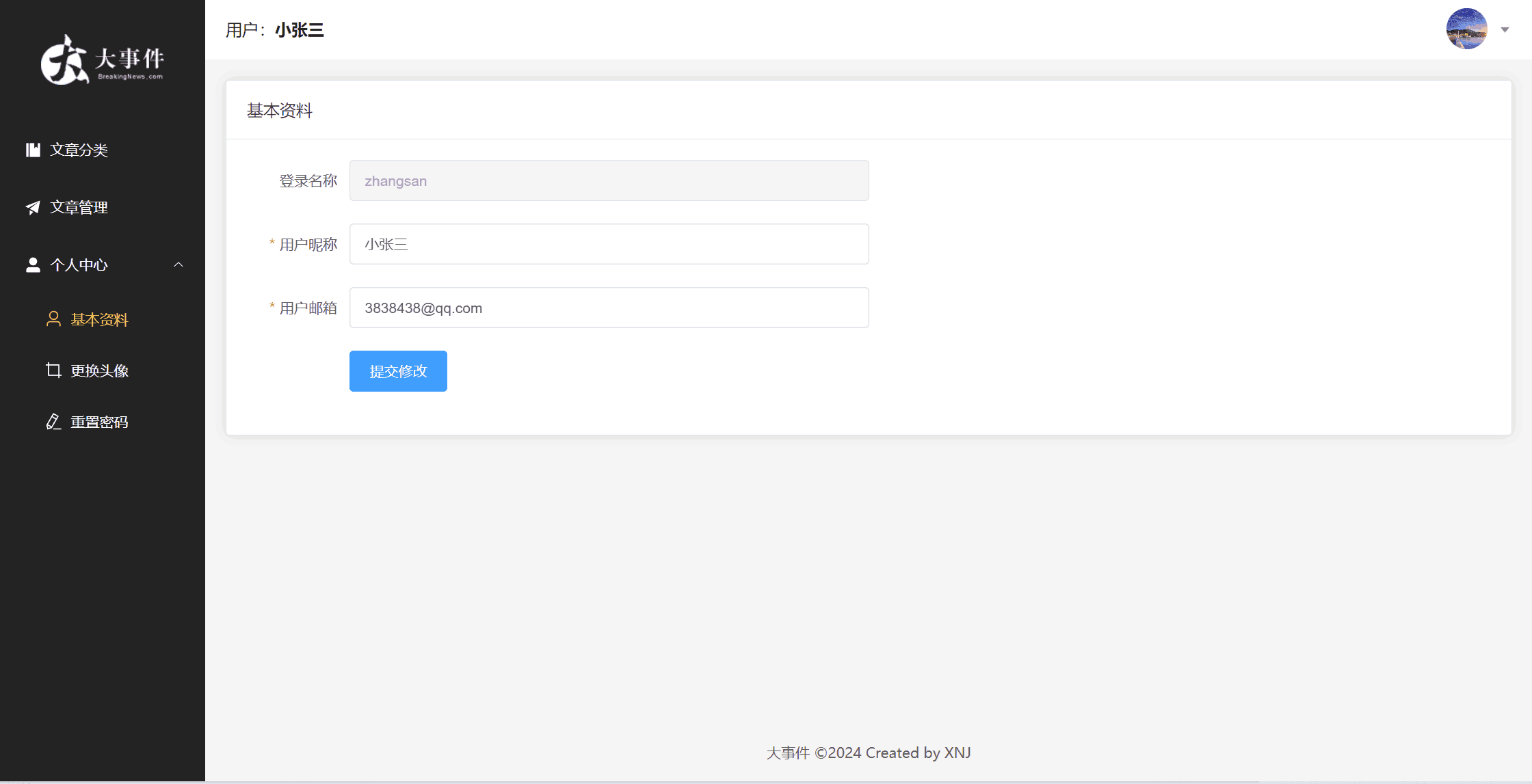Image resolution: width=1532 pixels, height=784 pixels.
Task: Click the disabled 登录名称 field
Action: click(609, 180)
